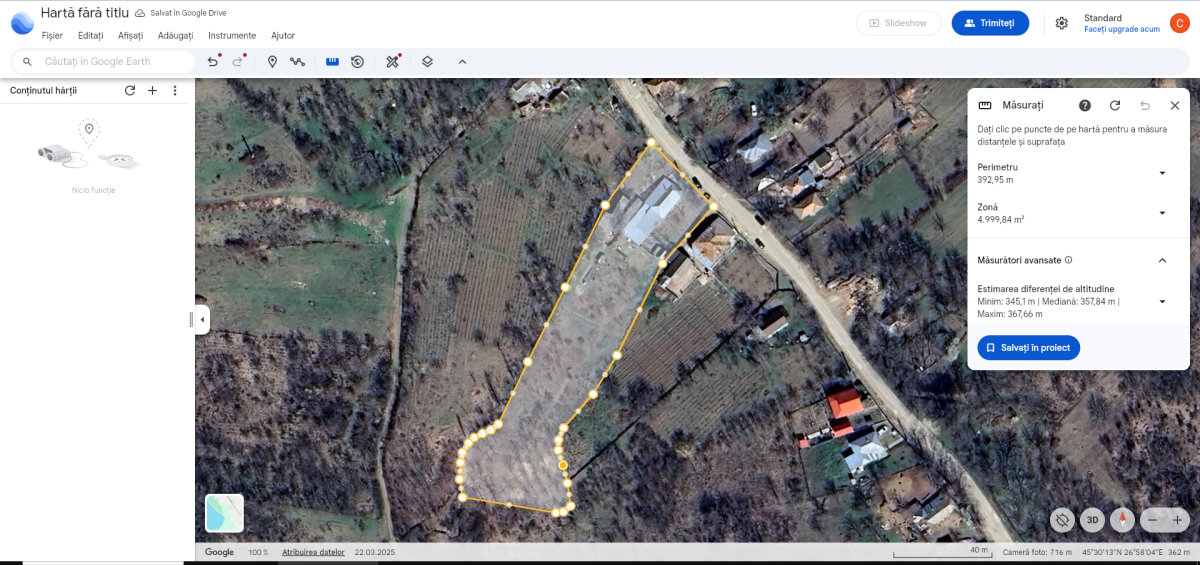Zoom in with the plus button
This screenshot has width=1200, height=565.
[x=1178, y=520]
